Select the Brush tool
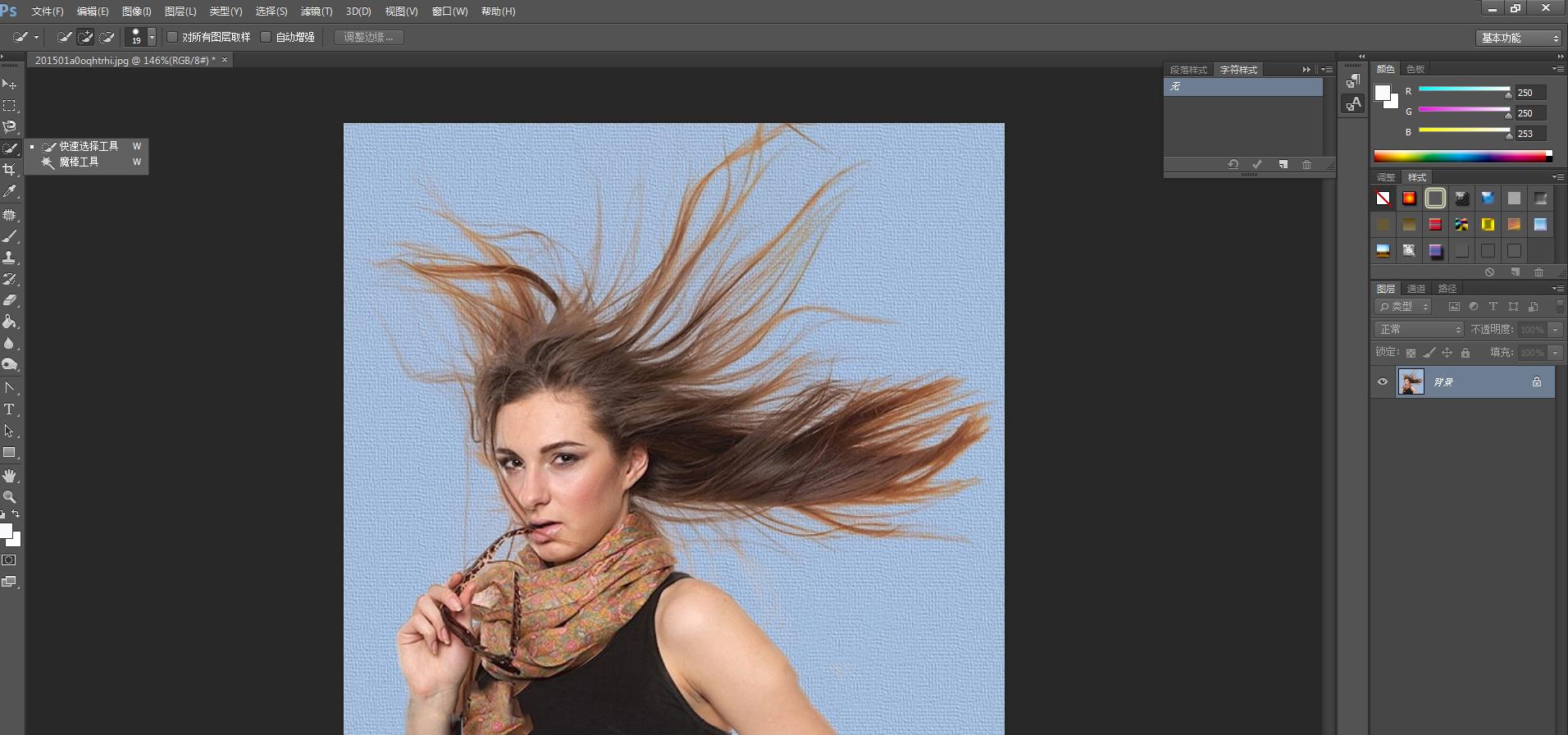The image size is (1568, 735). pos(10,236)
